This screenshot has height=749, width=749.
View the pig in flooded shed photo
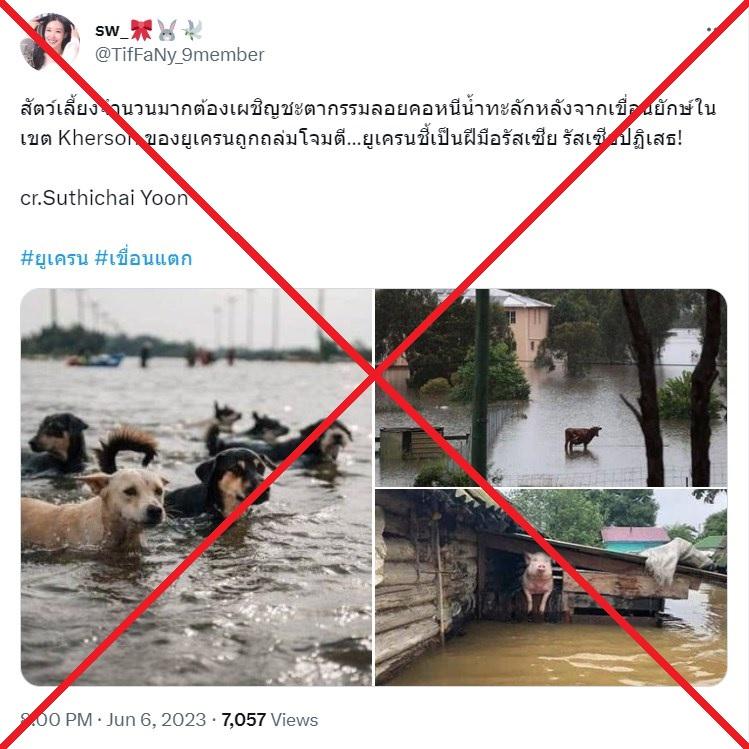pos(551,588)
